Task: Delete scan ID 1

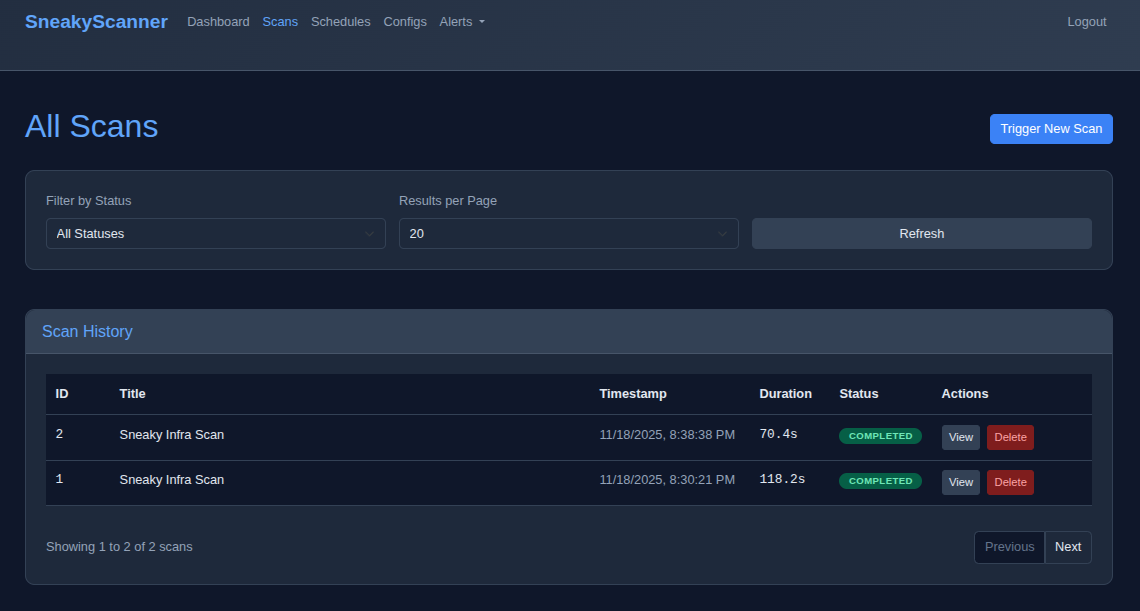Action: [x=1010, y=482]
